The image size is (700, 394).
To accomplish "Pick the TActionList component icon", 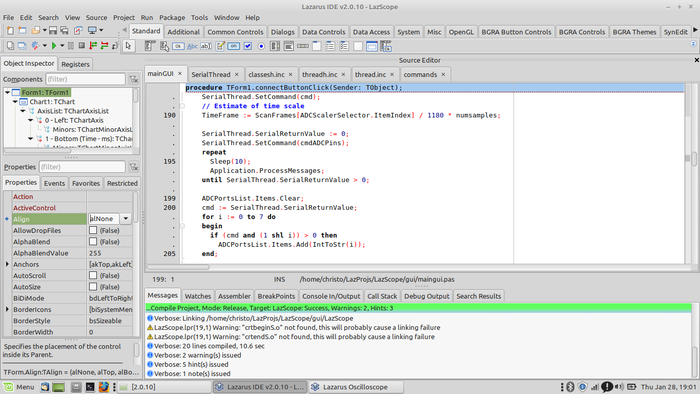I will [x=386, y=46].
